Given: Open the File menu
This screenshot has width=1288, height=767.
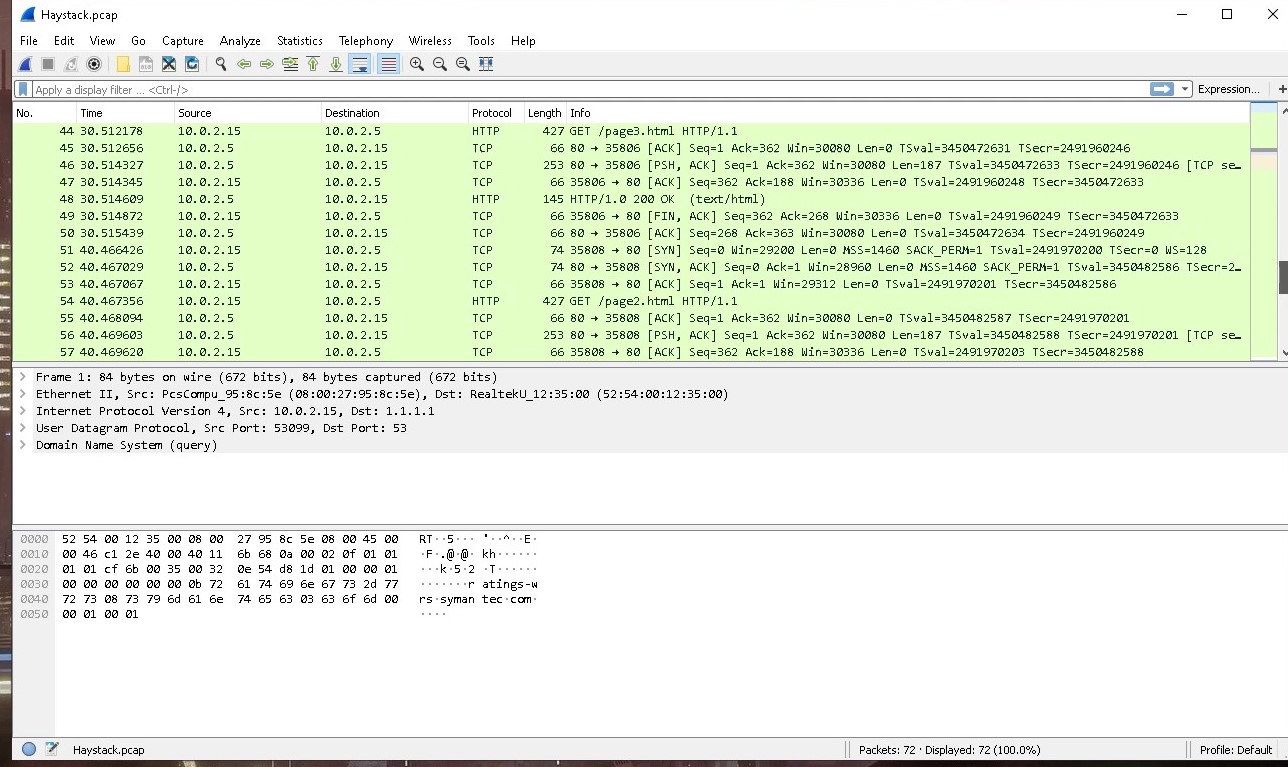Looking at the screenshot, I should [29, 41].
